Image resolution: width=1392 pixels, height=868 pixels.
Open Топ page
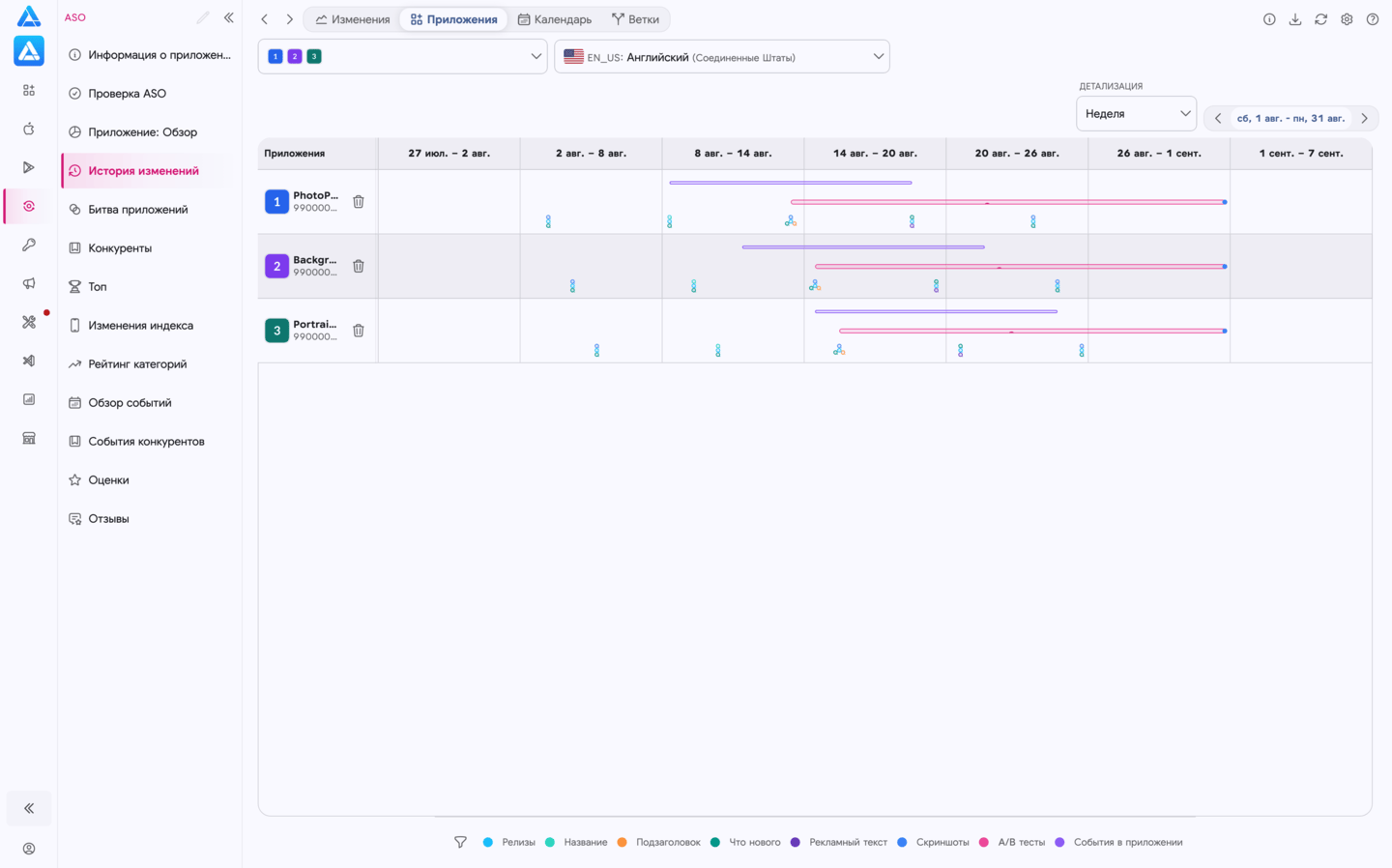coord(150,287)
